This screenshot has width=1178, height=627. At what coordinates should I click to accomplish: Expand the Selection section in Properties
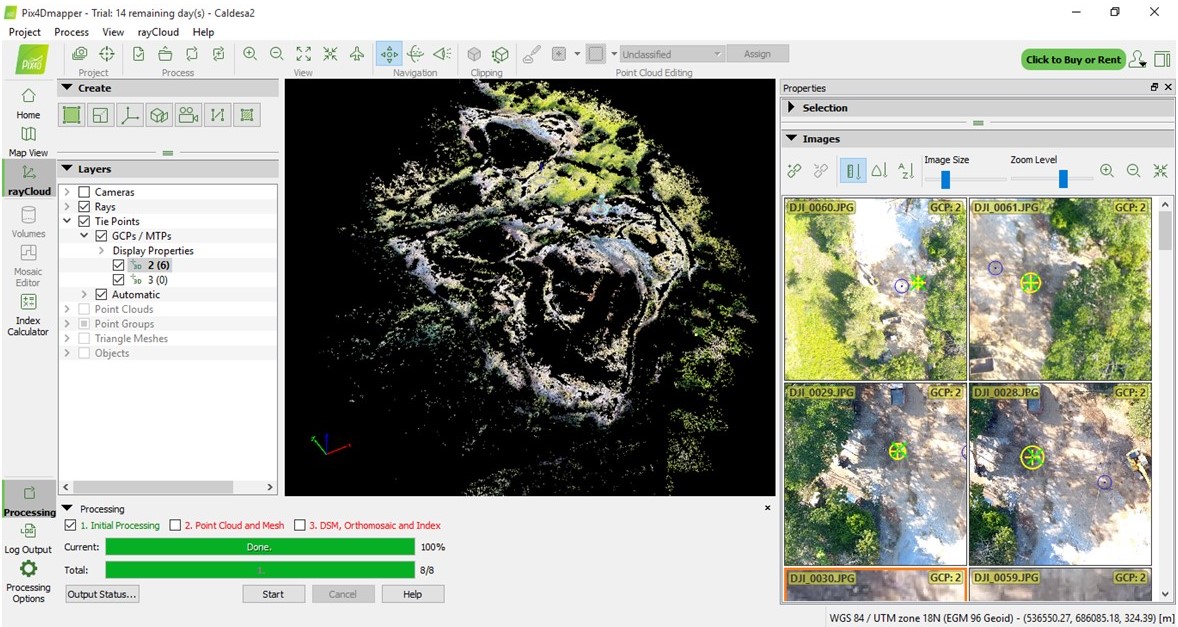(x=792, y=108)
